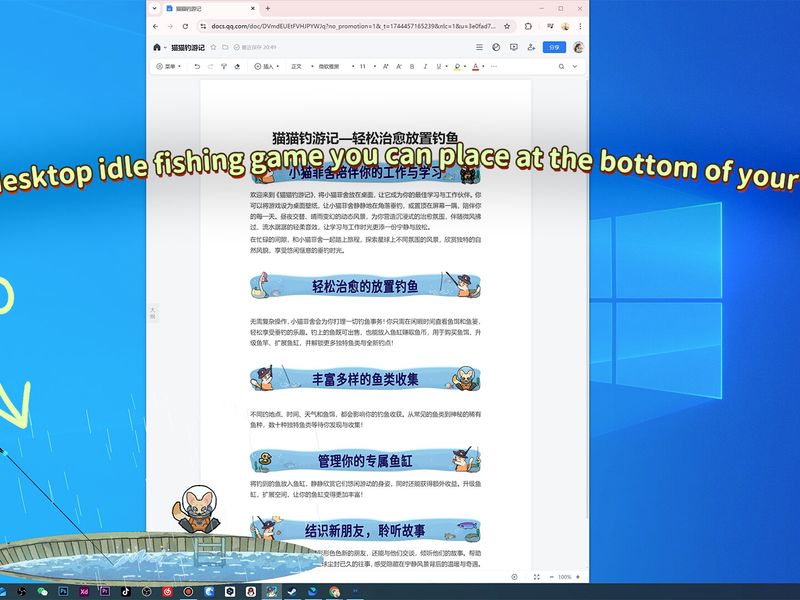Expand the 正文 paragraph style dropdown
This screenshot has width=800, height=600.
pos(302,66)
